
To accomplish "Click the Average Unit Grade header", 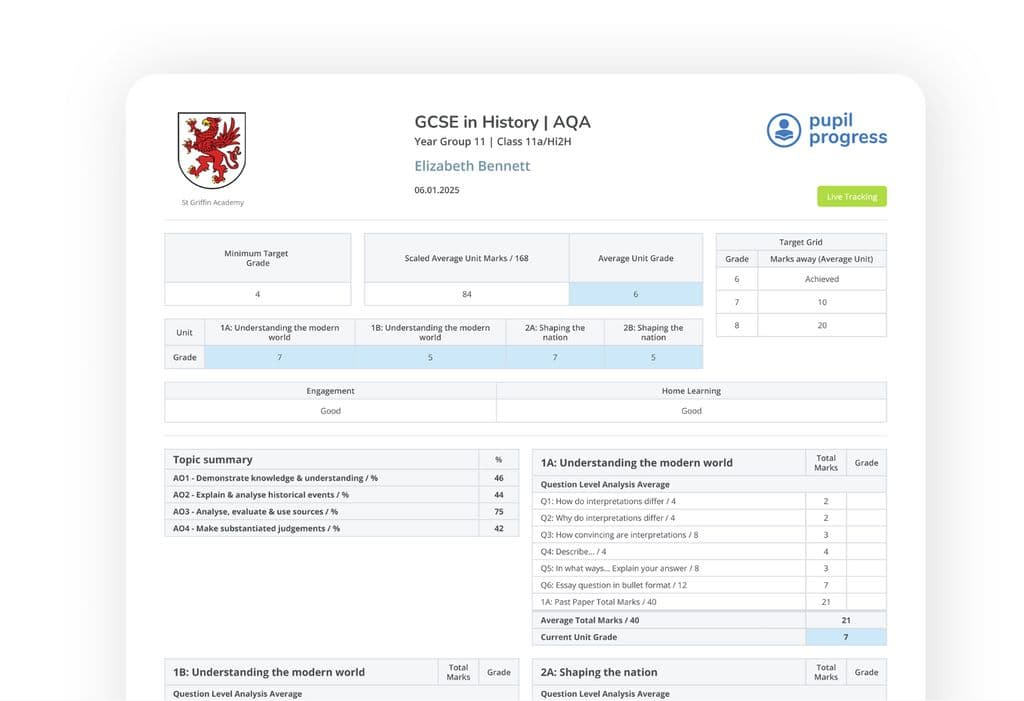I will pyautogui.click(x=635, y=258).
